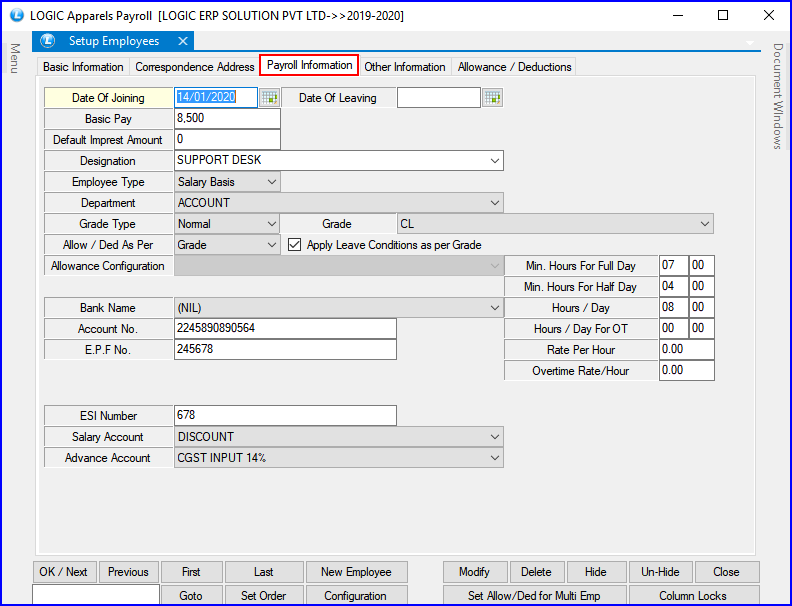Click Min. Hours For Full Day minutes box

[702, 266]
